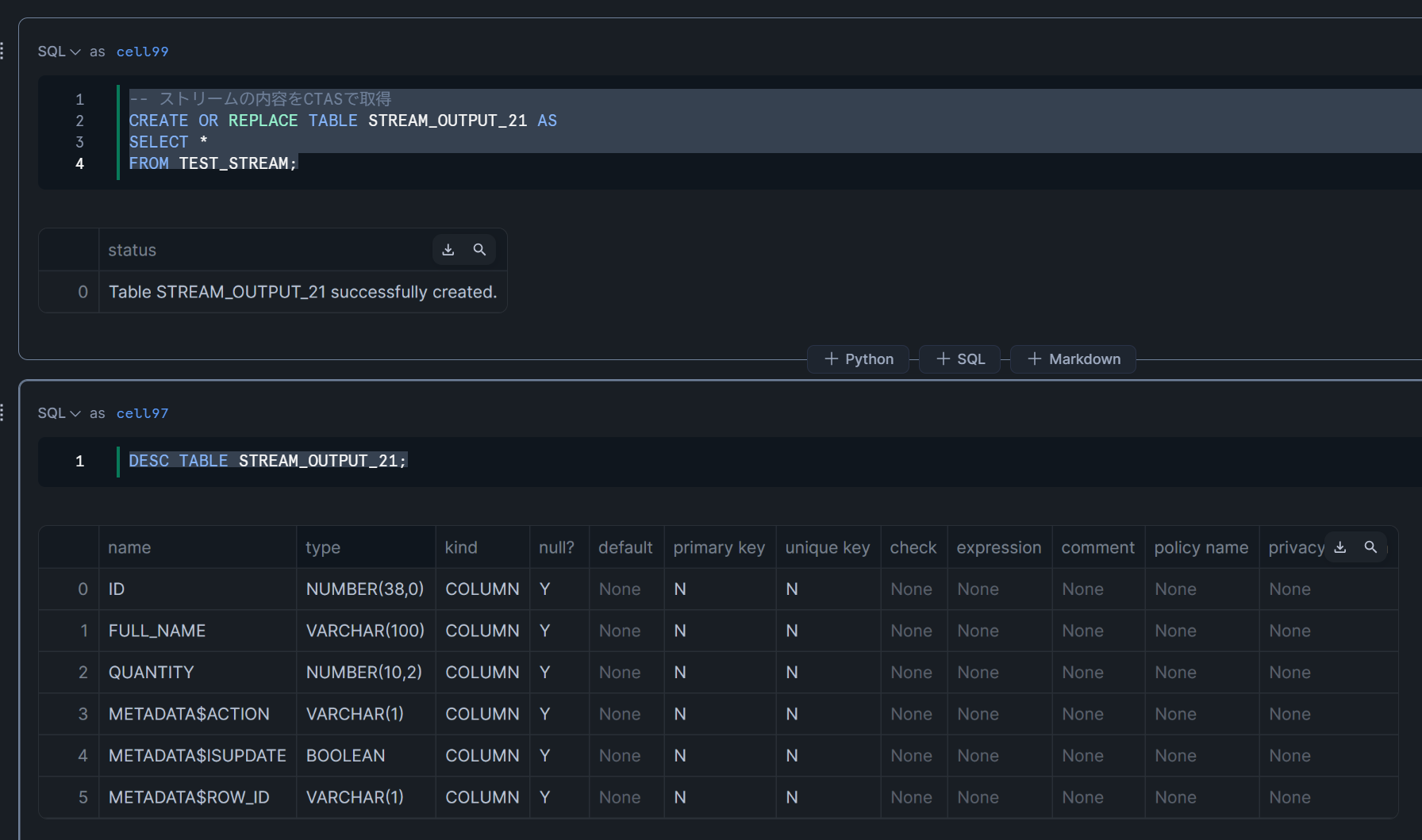Select the METADATA$ROW_ID cell
The image size is (1422, 840).
coord(198,797)
